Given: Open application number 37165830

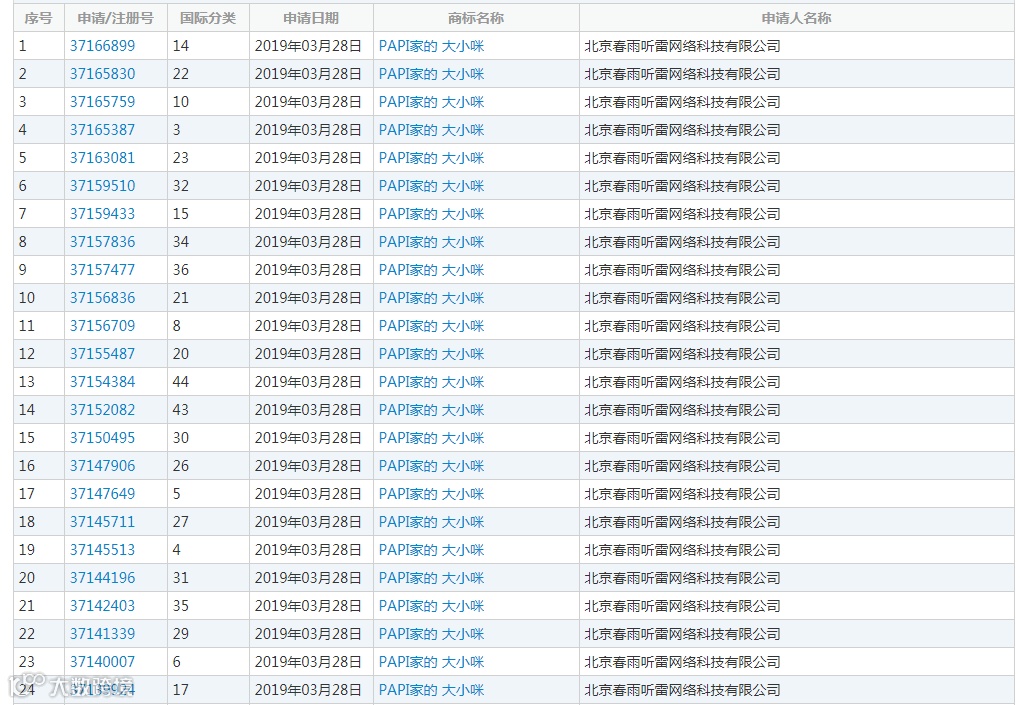Looking at the screenshot, I should click(x=103, y=74).
